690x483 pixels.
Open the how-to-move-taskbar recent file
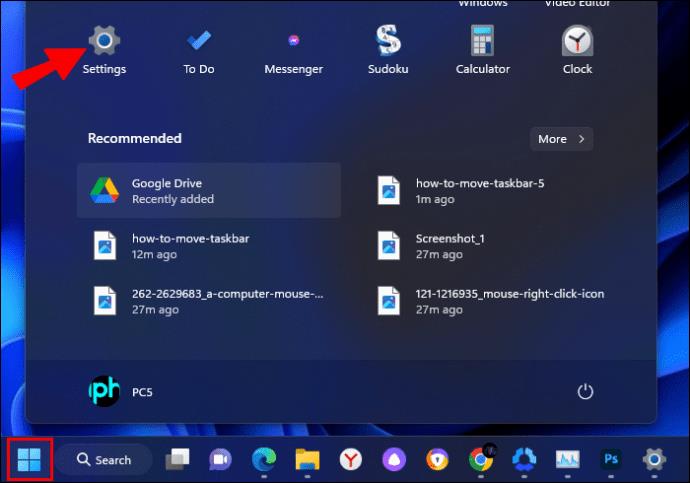click(x=209, y=246)
